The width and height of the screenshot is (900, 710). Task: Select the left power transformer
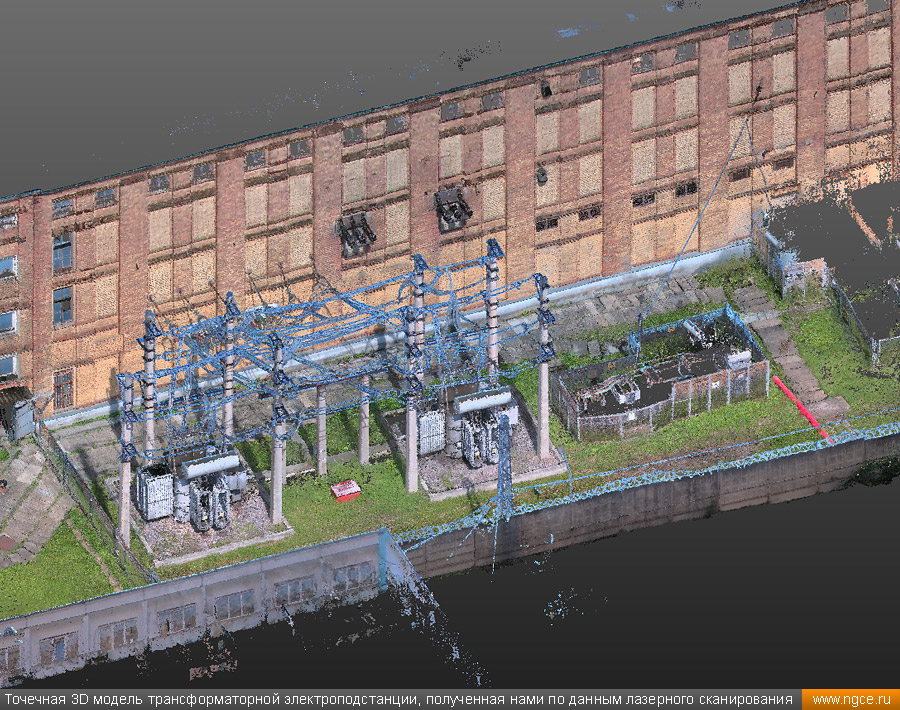190,490
